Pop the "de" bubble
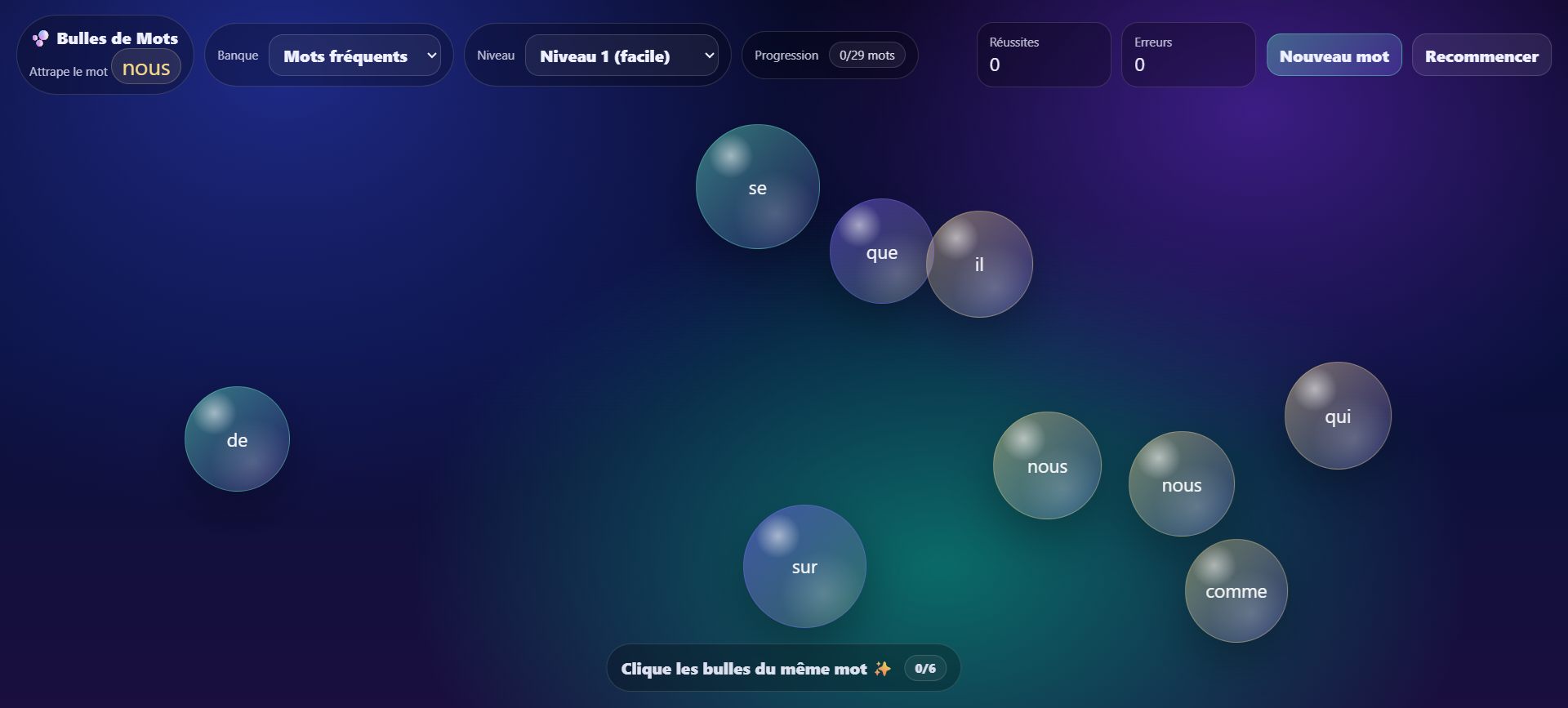Viewport: 1568px width, 708px height. pyautogui.click(x=237, y=439)
